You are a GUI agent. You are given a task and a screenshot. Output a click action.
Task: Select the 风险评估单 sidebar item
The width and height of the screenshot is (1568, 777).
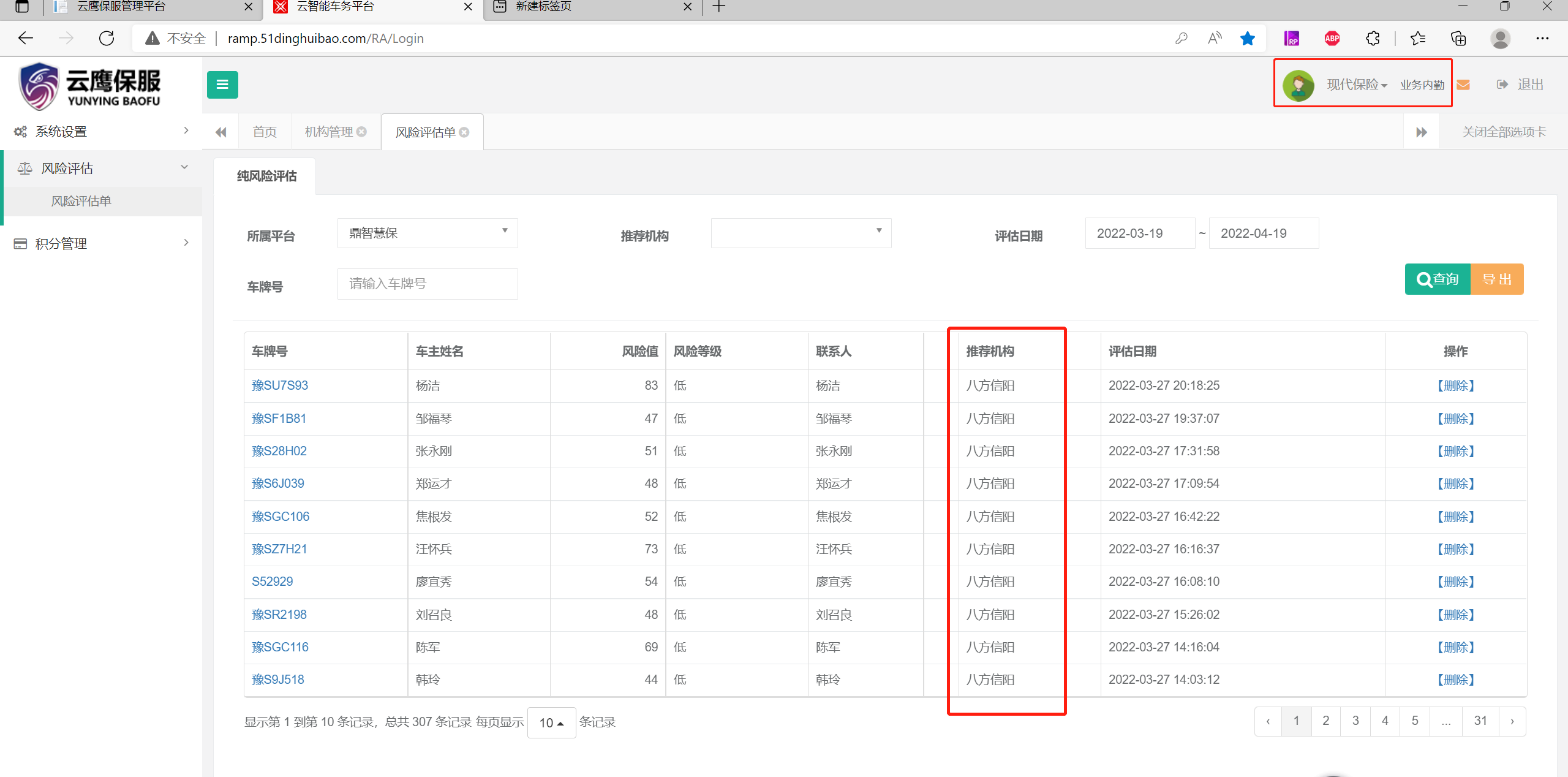tap(81, 201)
